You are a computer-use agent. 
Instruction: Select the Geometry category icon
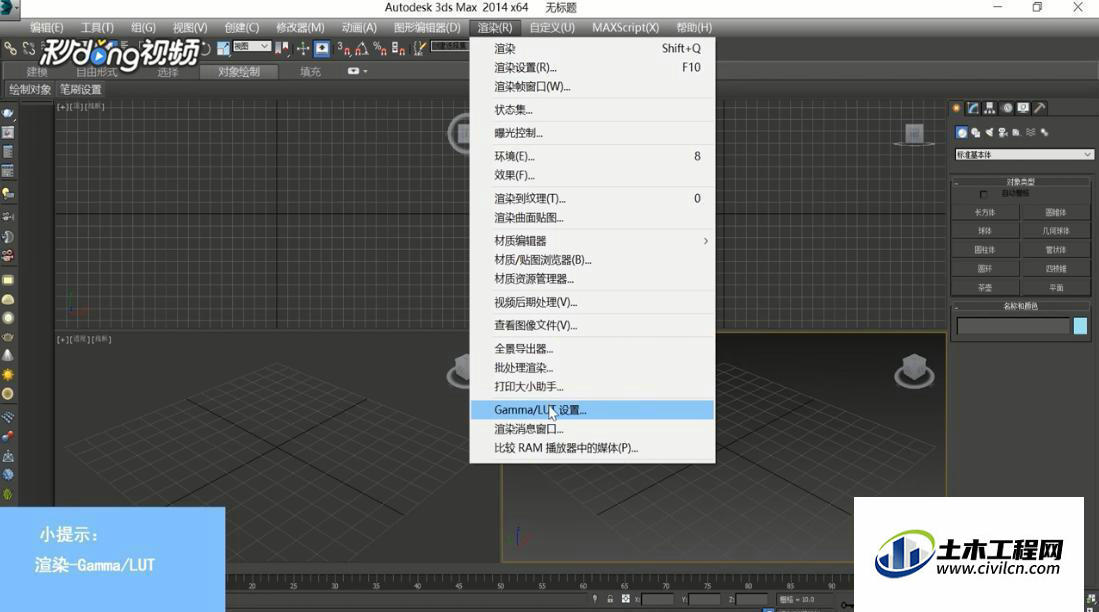tap(962, 132)
